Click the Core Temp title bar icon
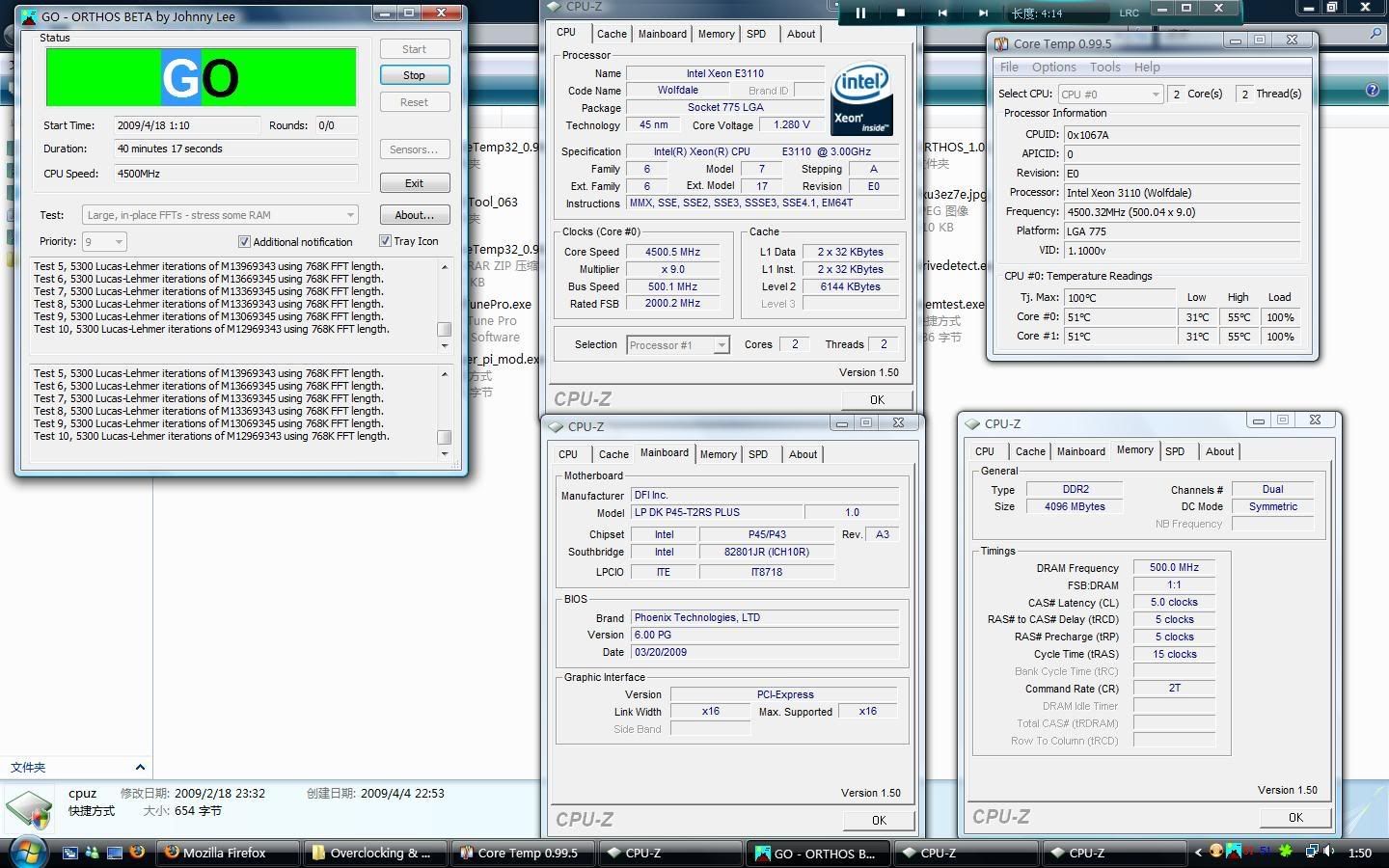The width and height of the screenshot is (1389, 868). click(1002, 43)
